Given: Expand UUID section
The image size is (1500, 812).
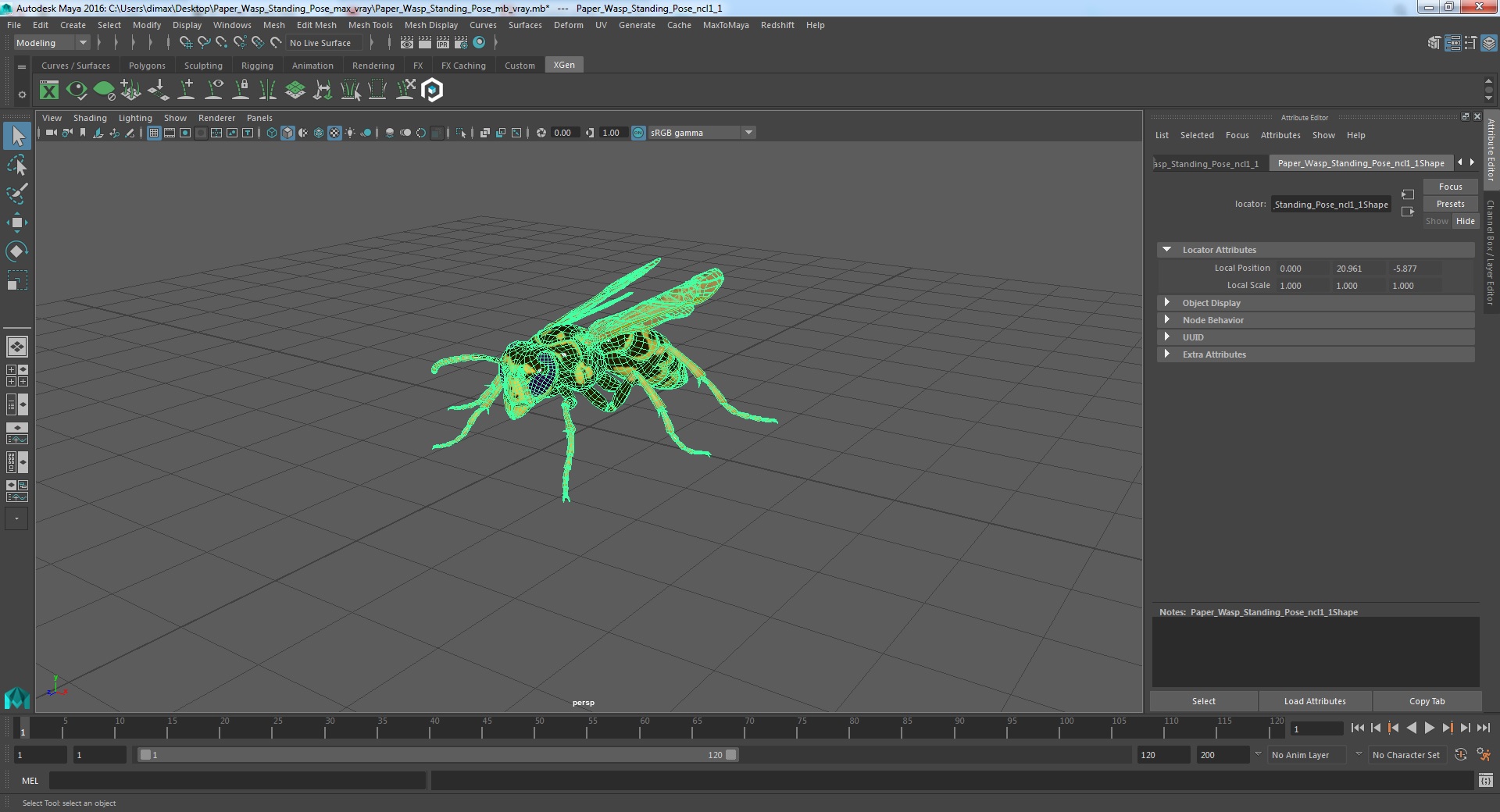Looking at the screenshot, I should (1167, 337).
